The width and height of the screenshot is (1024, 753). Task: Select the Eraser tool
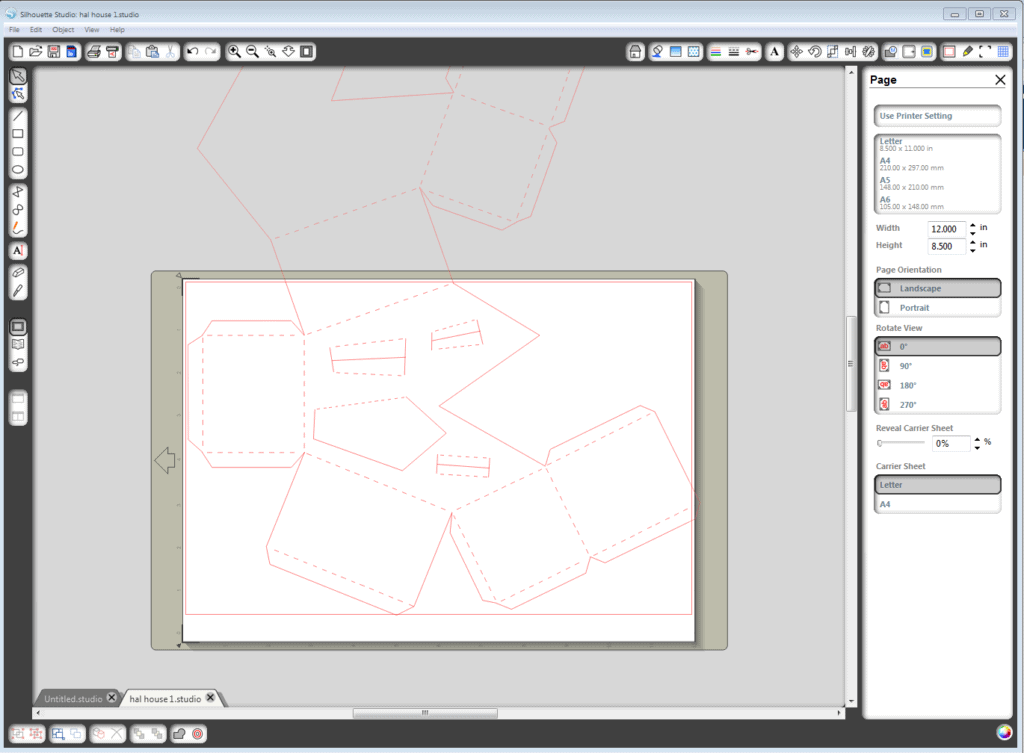[18, 272]
